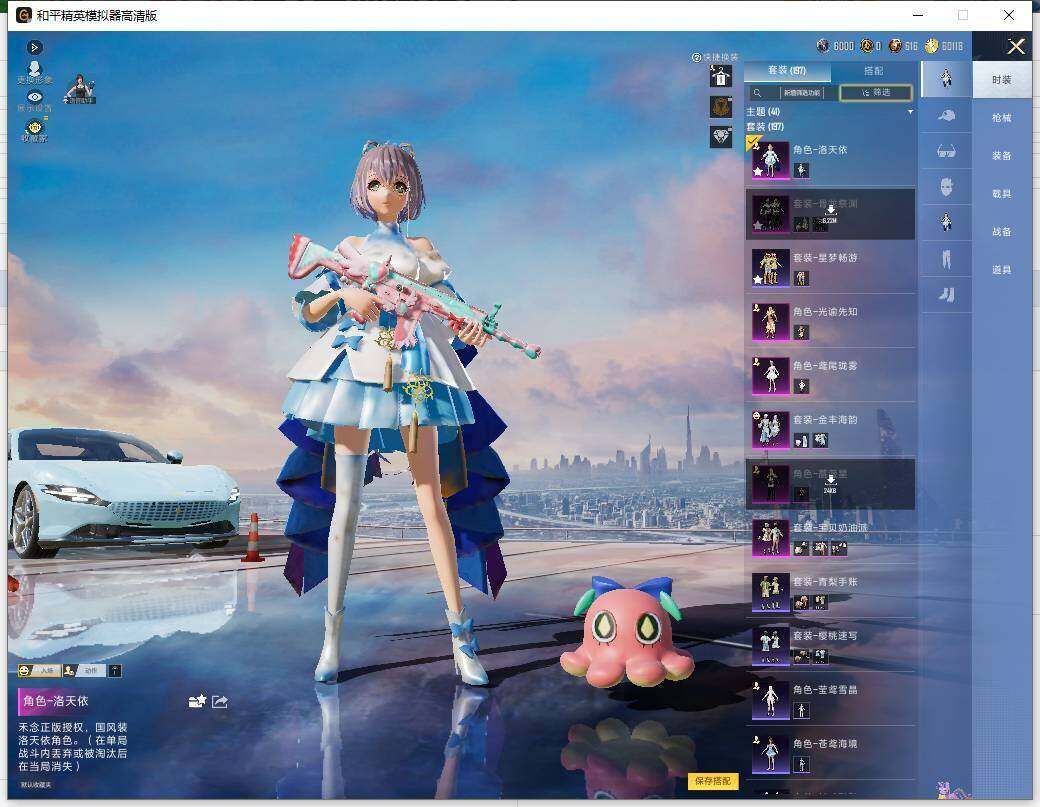This screenshot has width=1040, height=807.
Task: Click the small item icon under 套装-星梦畅游
Action: point(801,279)
